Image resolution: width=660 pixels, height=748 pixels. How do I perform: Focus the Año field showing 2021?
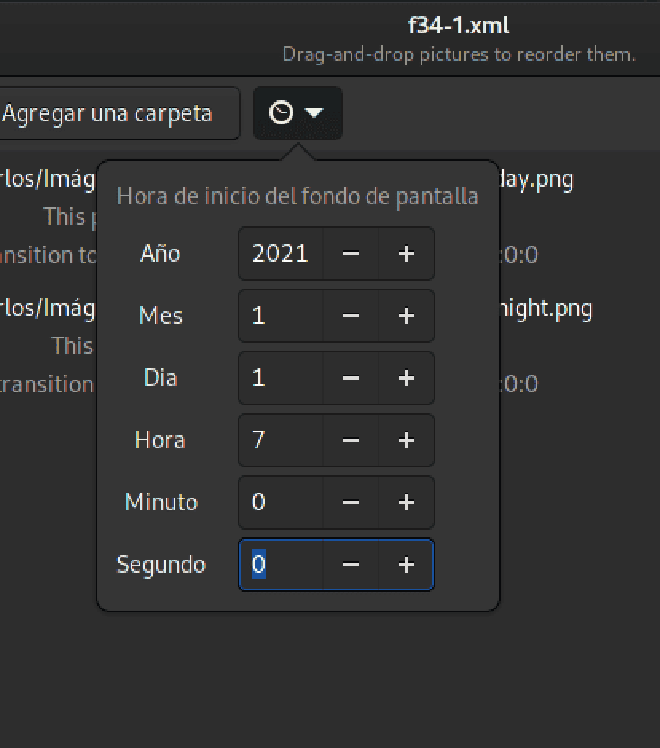coord(281,253)
